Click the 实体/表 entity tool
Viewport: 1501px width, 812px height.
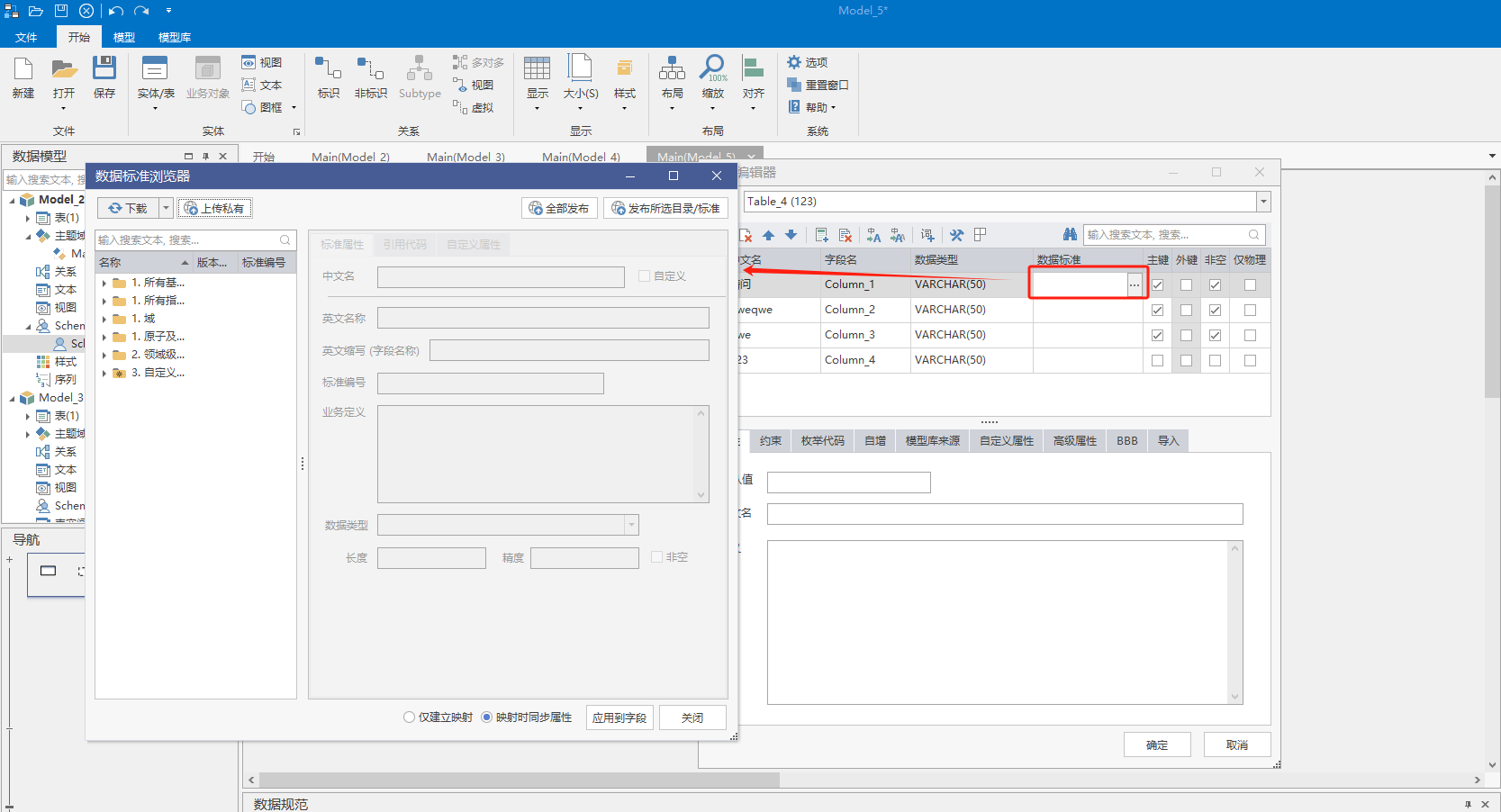[x=156, y=81]
